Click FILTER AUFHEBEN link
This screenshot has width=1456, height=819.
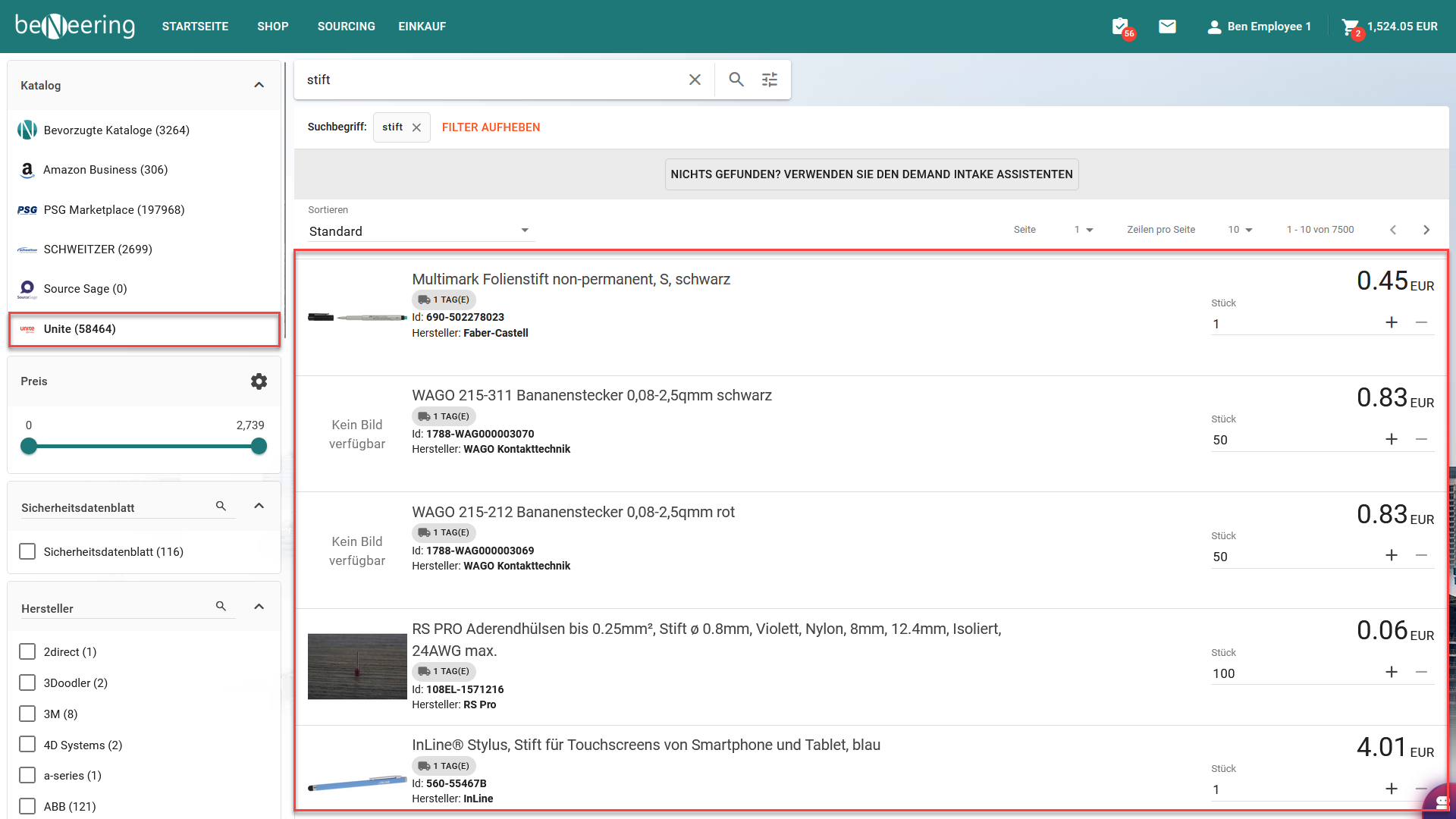tap(491, 127)
